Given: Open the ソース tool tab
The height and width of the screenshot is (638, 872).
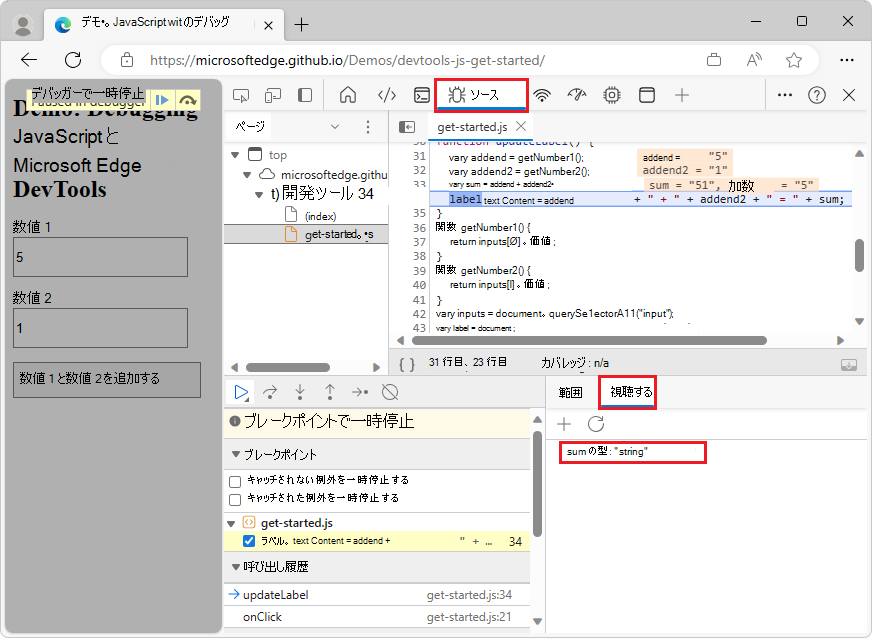Looking at the screenshot, I should click(x=481, y=95).
